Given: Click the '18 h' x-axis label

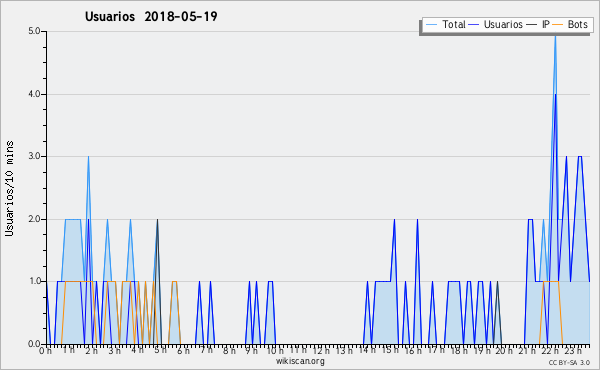Looking at the screenshot, I should point(459,351).
